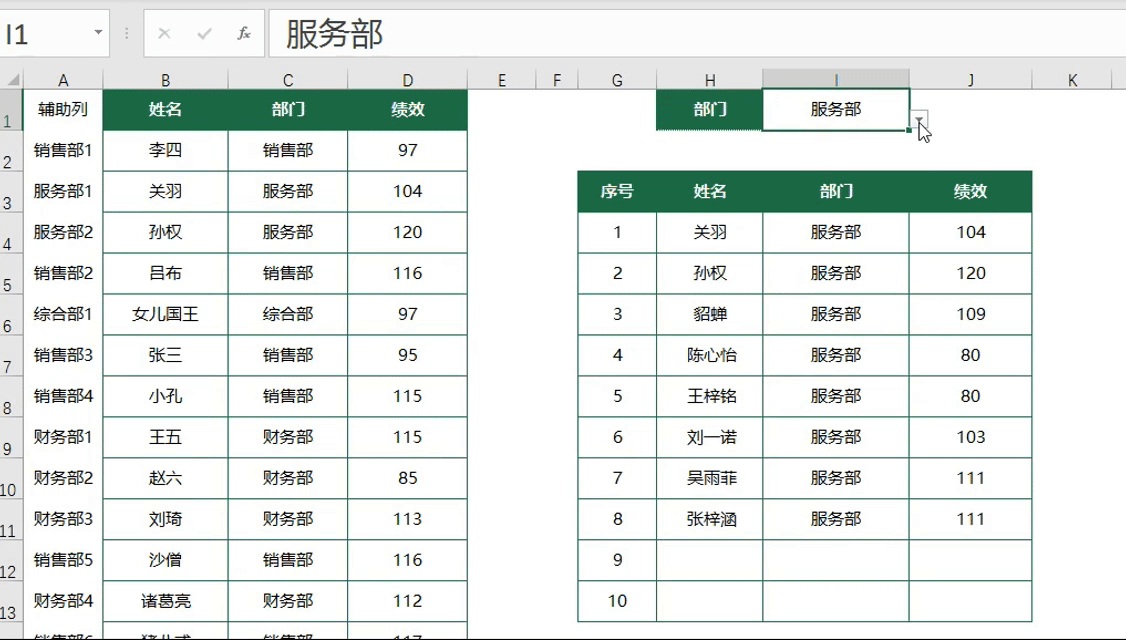Select column G header

coord(617,80)
